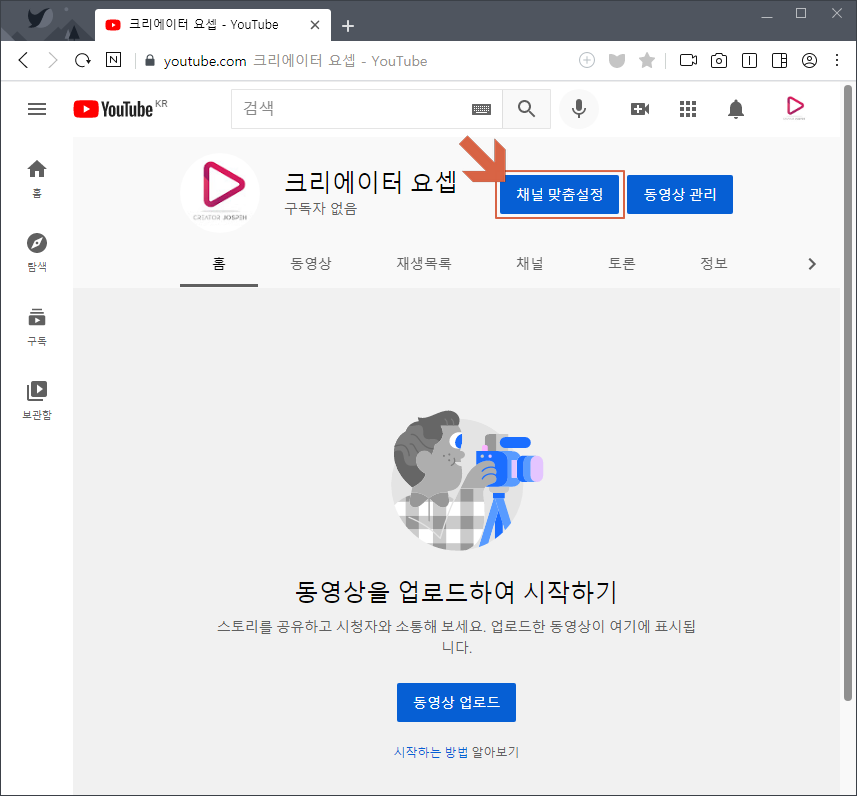The width and height of the screenshot is (857, 796).
Task: Open the on-screen keyboard in search box
Action: (x=481, y=109)
